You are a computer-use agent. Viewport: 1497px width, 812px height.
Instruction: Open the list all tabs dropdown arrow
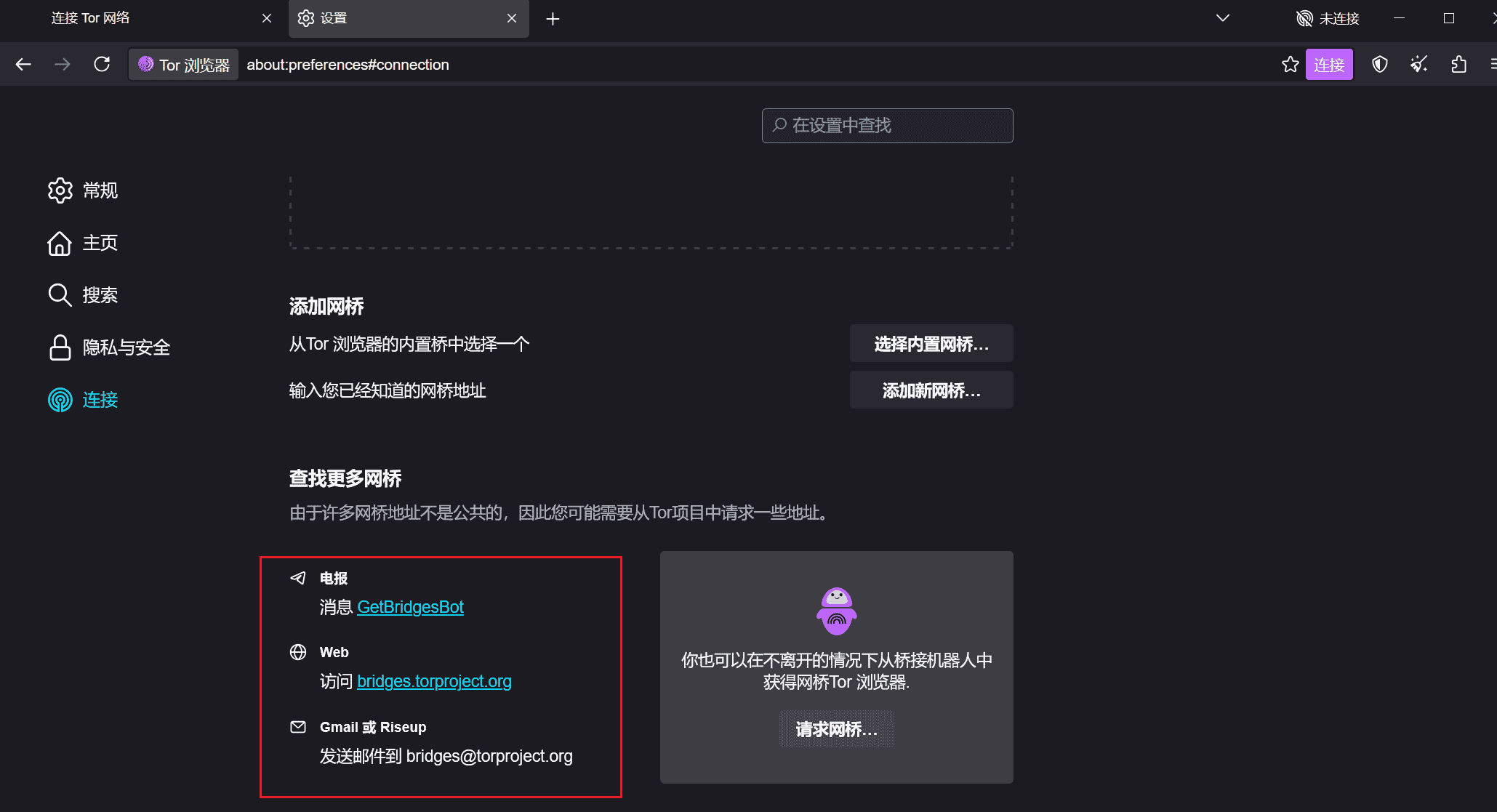click(x=1223, y=18)
